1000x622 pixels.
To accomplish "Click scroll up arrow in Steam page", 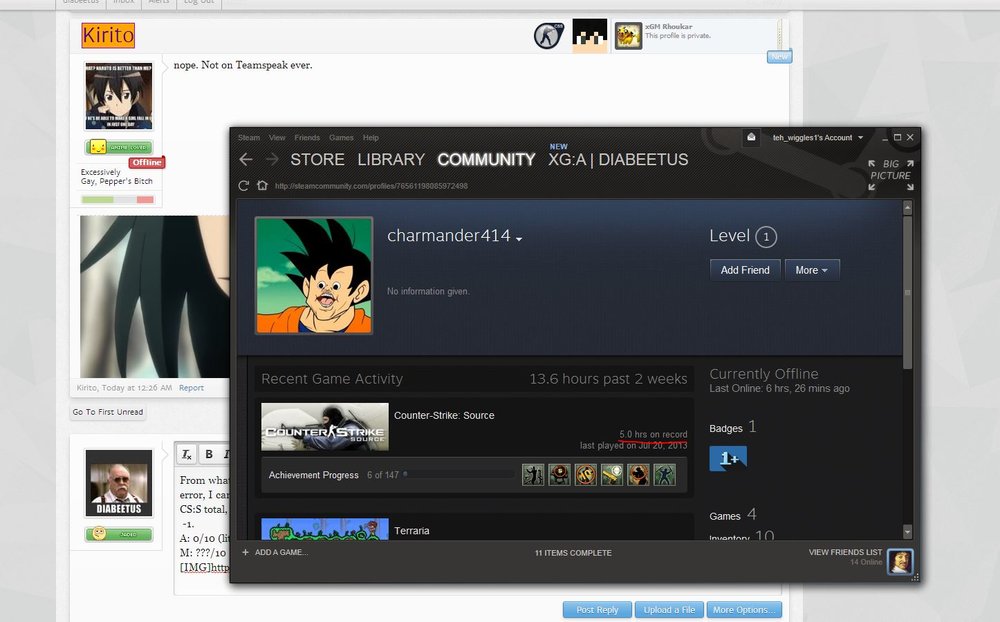I will pos(908,208).
